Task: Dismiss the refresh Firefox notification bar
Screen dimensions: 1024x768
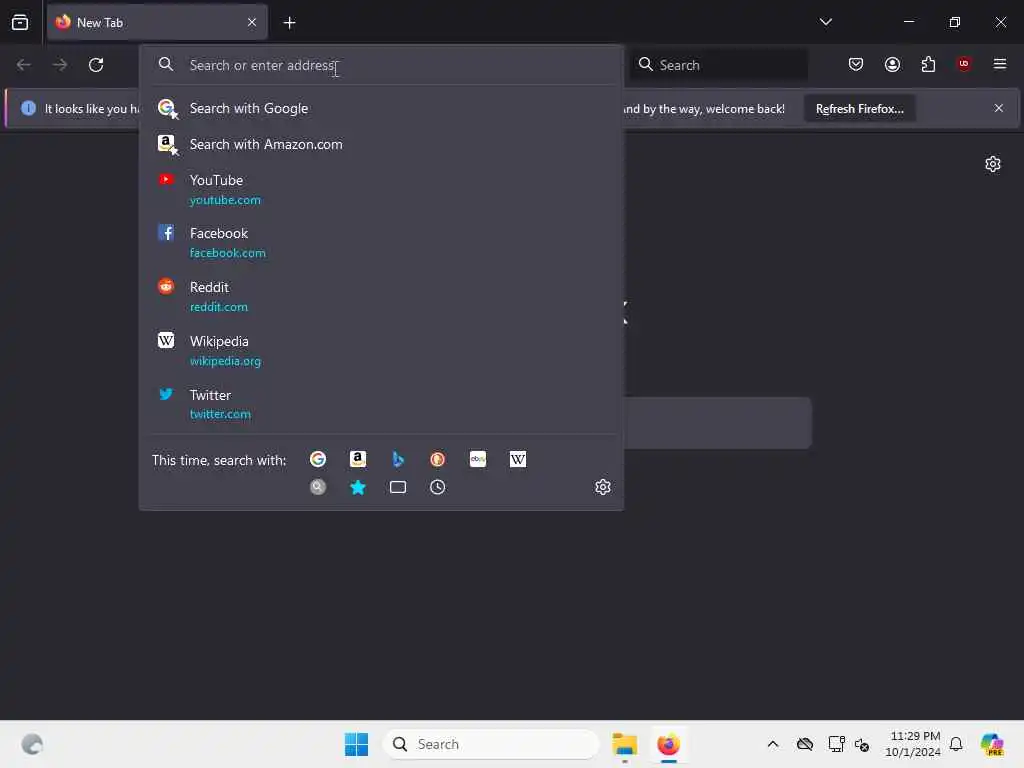Action: (999, 108)
